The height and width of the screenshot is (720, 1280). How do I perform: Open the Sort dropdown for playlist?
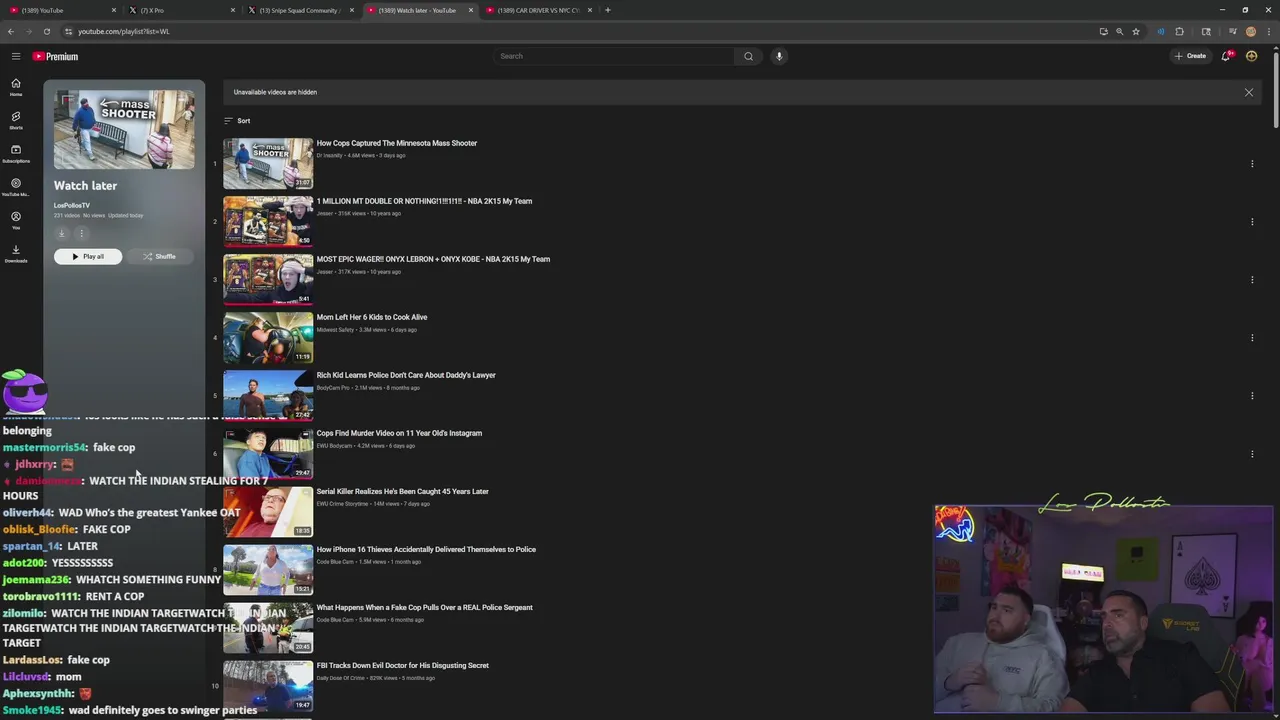(237, 121)
